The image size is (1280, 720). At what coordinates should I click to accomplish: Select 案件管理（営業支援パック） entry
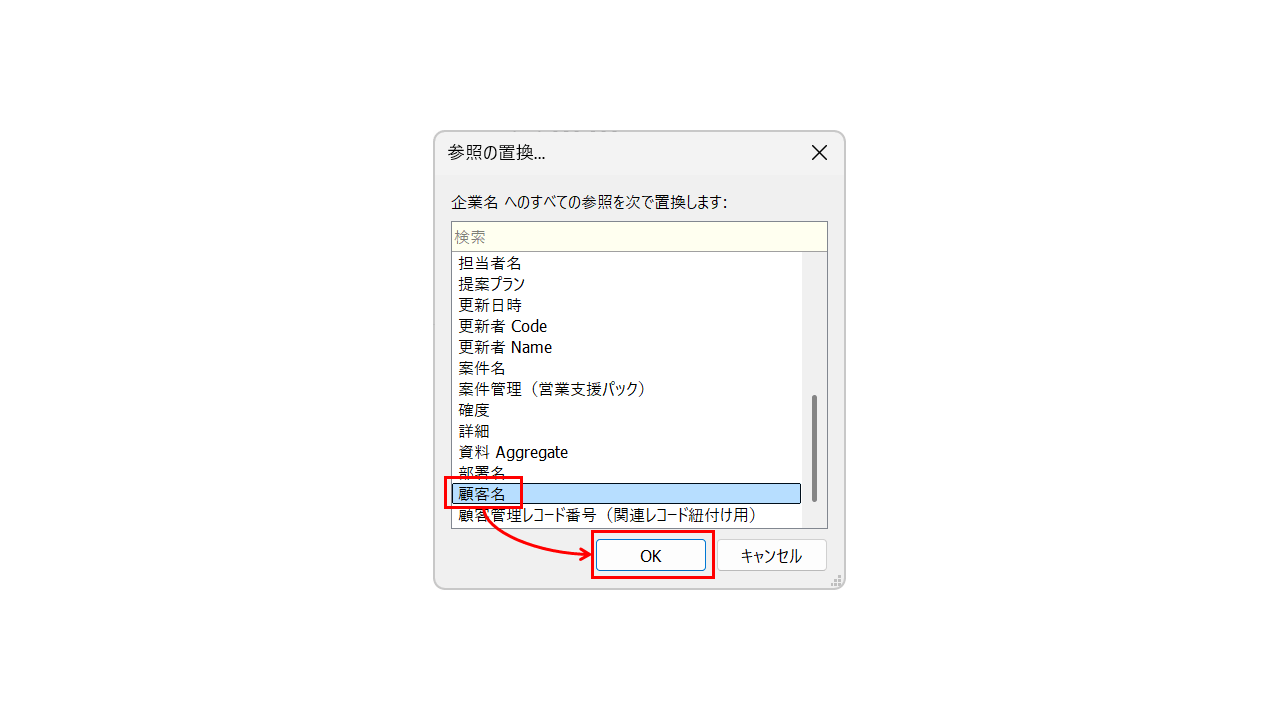tap(627, 389)
